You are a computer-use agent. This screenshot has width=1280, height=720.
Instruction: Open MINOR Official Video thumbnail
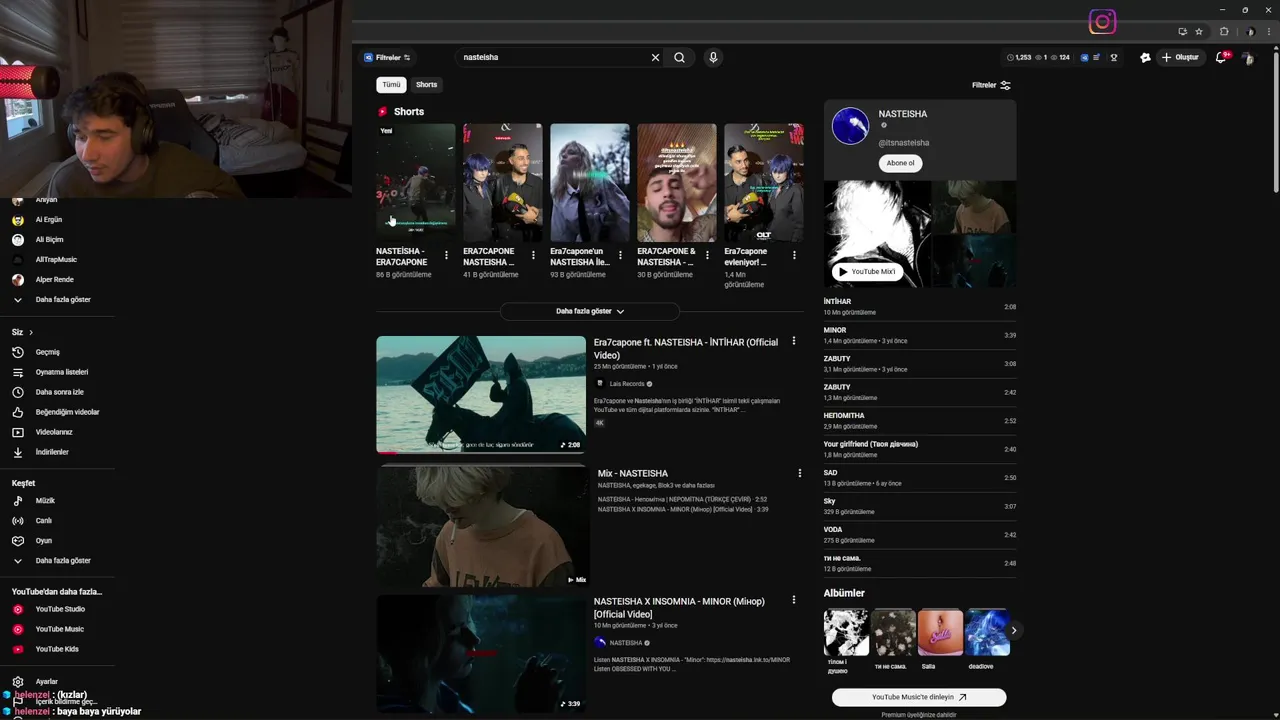[481, 653]
